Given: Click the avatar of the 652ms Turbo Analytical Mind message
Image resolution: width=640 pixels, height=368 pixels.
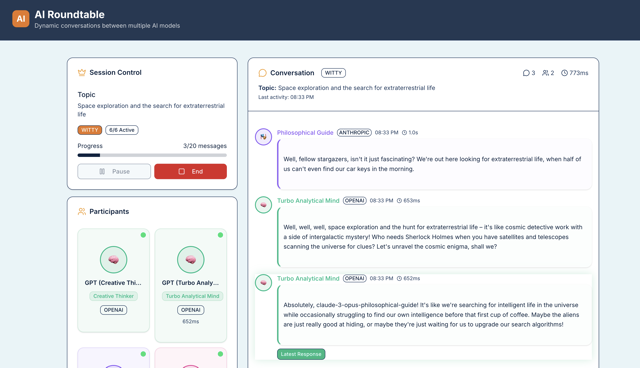Looking at the screenshot, I should (x=263, y=282).
